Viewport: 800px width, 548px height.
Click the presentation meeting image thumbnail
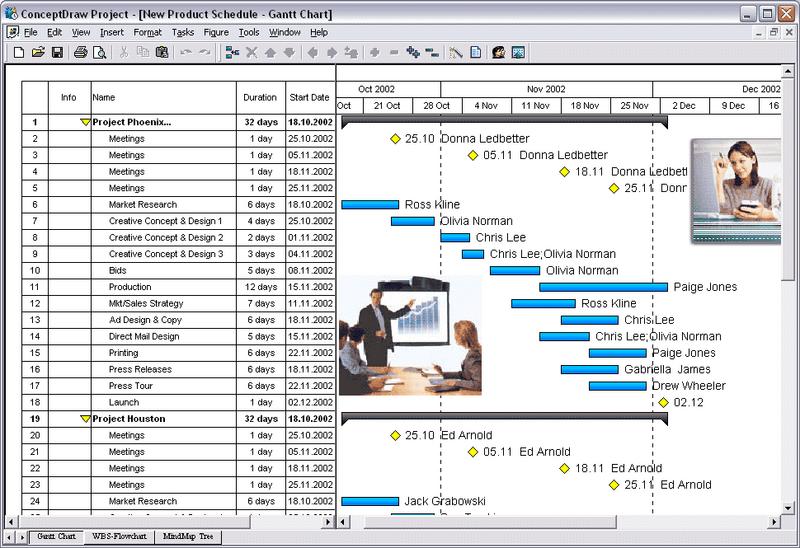410,335
